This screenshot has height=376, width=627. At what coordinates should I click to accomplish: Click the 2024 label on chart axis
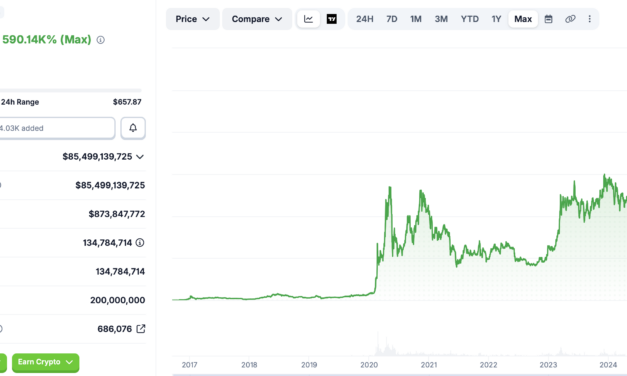coord(608,365)
